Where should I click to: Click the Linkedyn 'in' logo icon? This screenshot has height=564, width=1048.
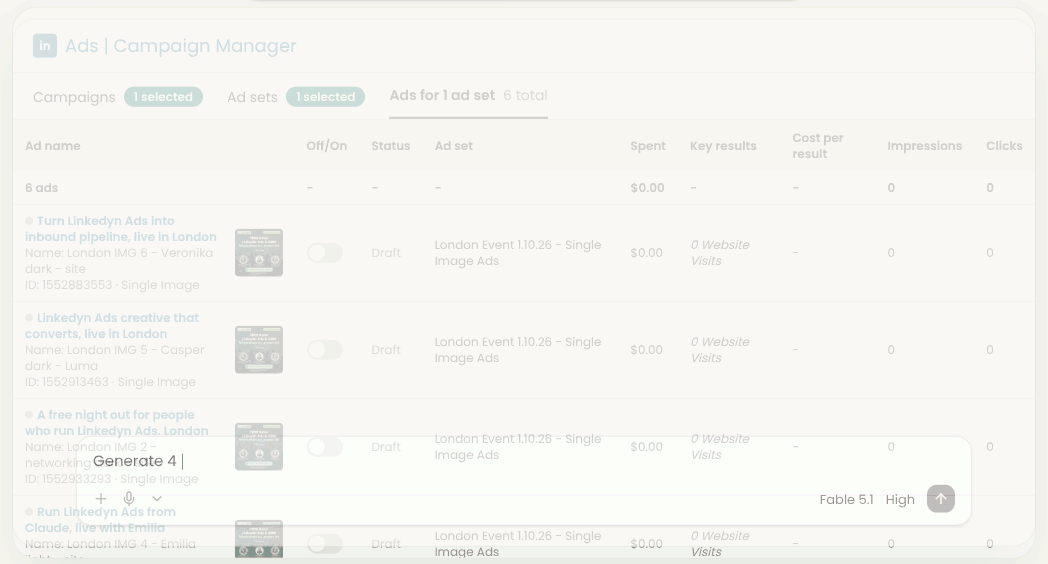point(45,46)
